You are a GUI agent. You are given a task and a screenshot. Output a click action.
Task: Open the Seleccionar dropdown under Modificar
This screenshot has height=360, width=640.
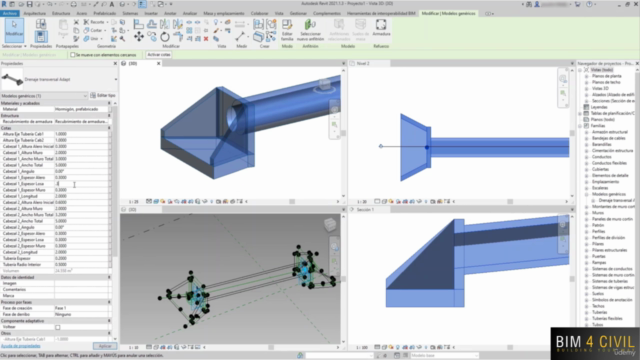[x=14, y=46]
